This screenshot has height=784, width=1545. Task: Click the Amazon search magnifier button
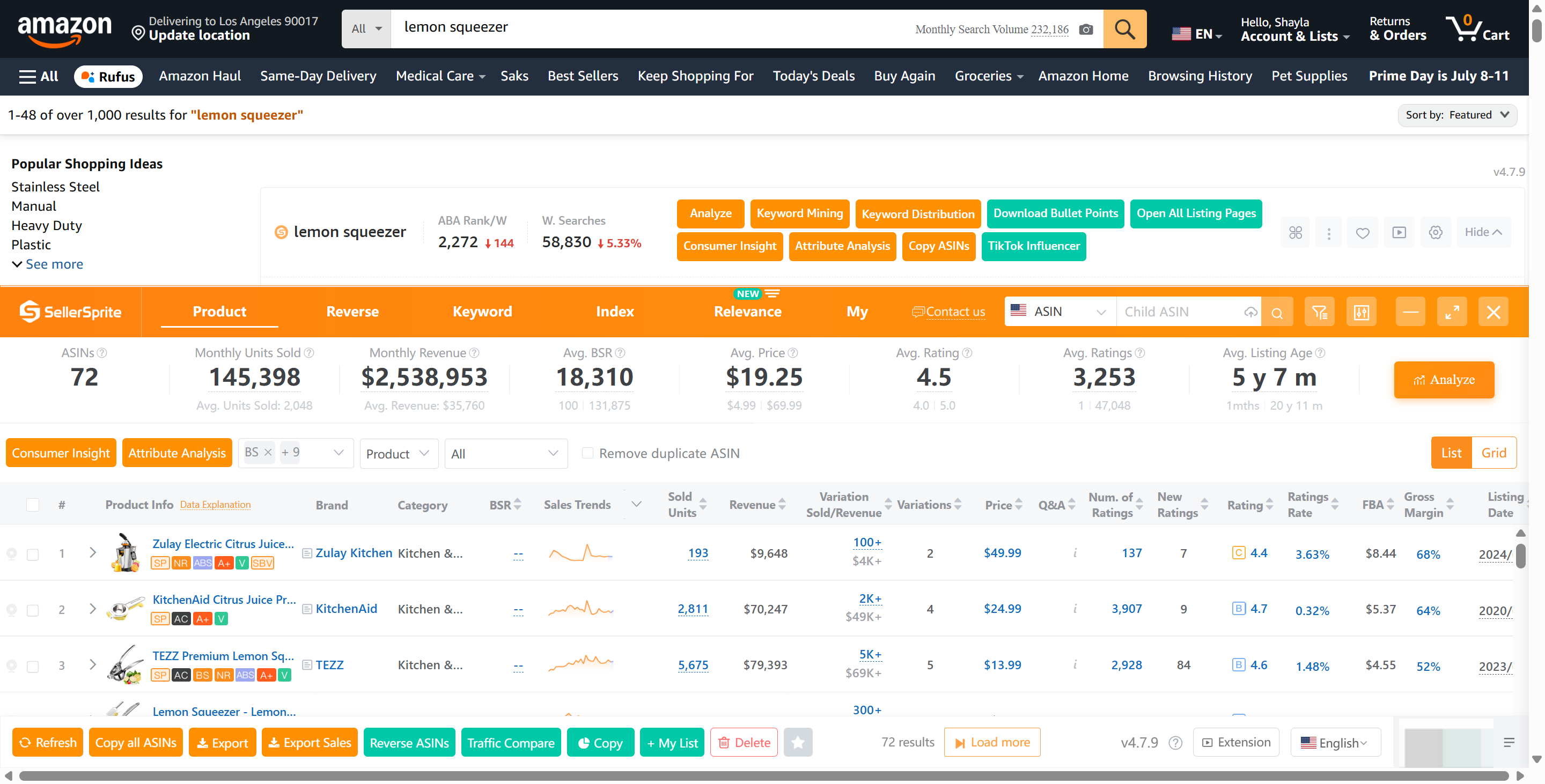coord(1124,29)
